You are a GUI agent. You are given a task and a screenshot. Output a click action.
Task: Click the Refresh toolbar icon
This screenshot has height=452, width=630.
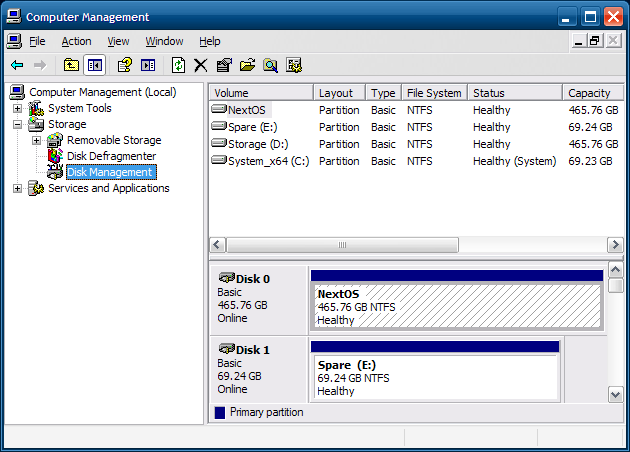[178, 65]
